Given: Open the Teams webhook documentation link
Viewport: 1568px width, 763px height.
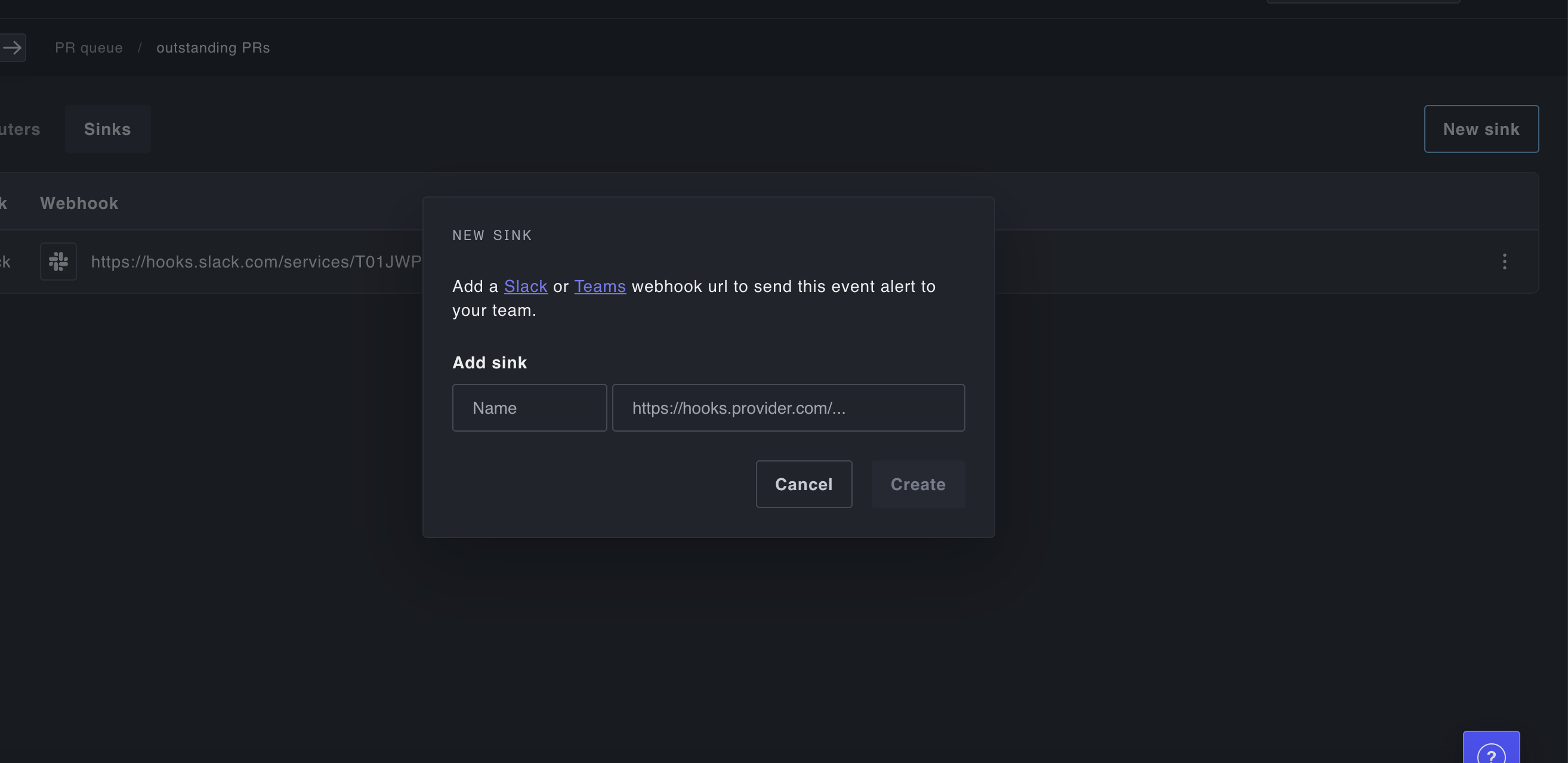Looking at the screenshot, I should (x=600, y=286).
